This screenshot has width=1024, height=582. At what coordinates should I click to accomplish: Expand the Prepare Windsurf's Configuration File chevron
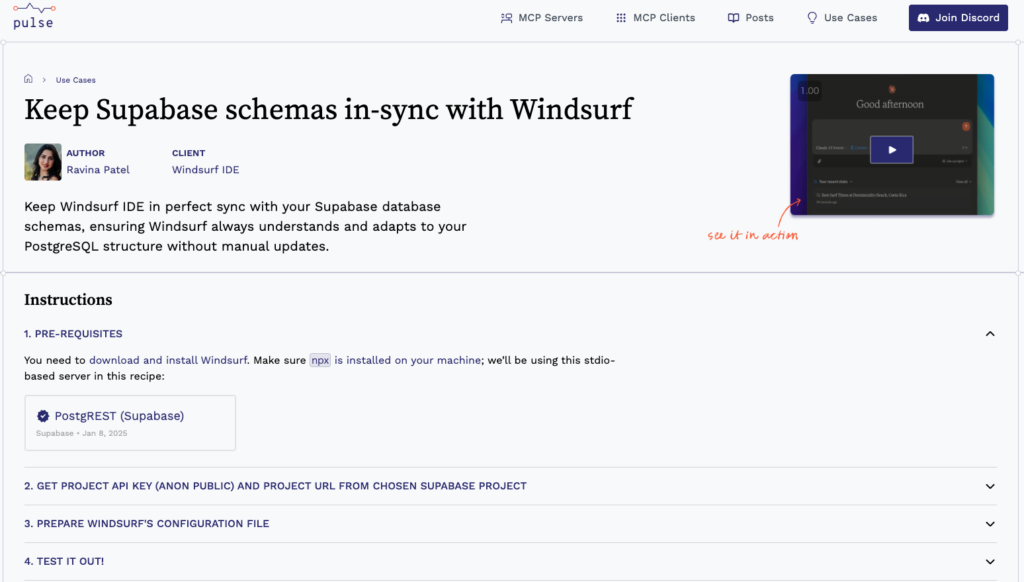(990, 524)
